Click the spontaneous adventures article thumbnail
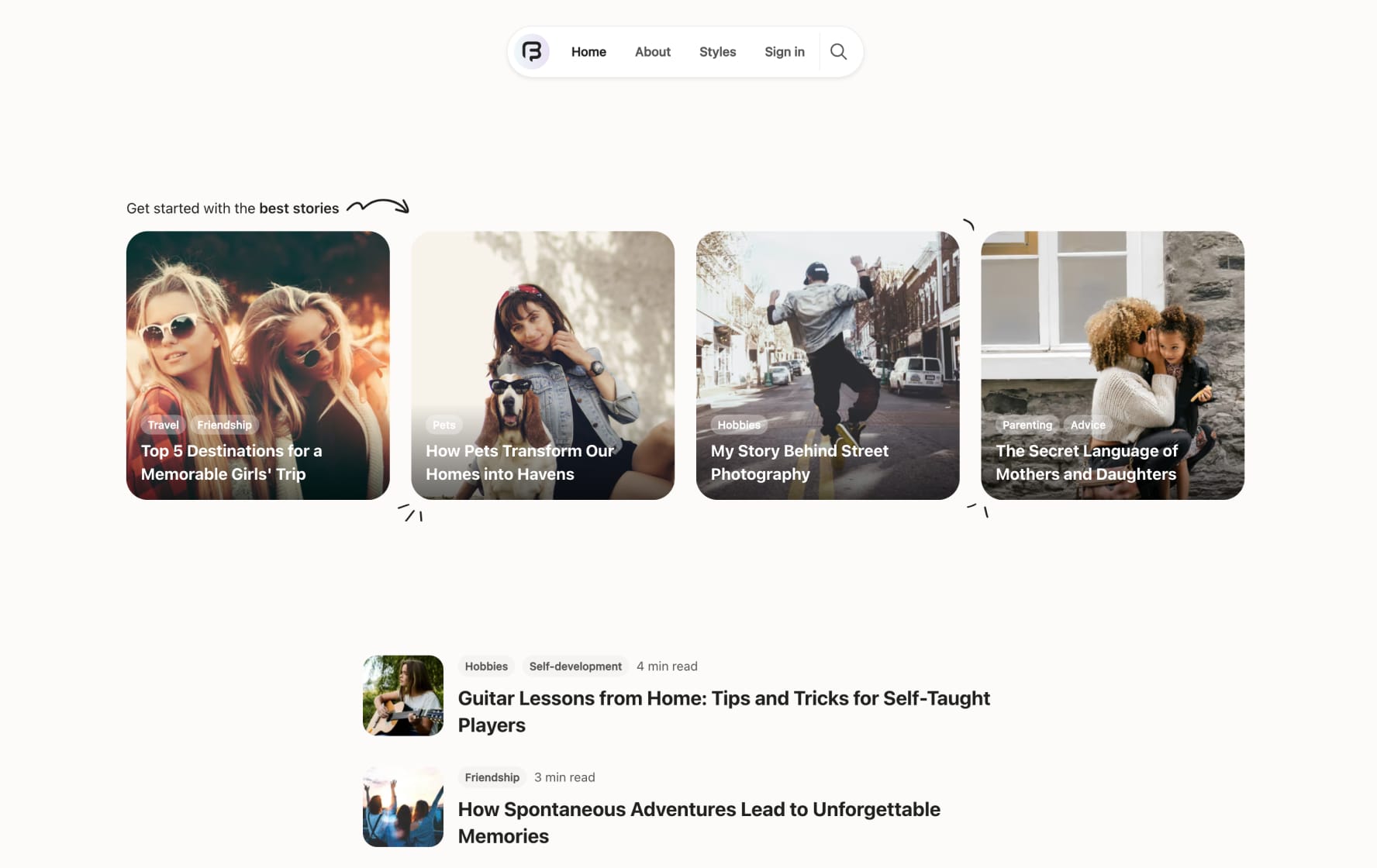The image size is (1377, 868). pos(402,806)
